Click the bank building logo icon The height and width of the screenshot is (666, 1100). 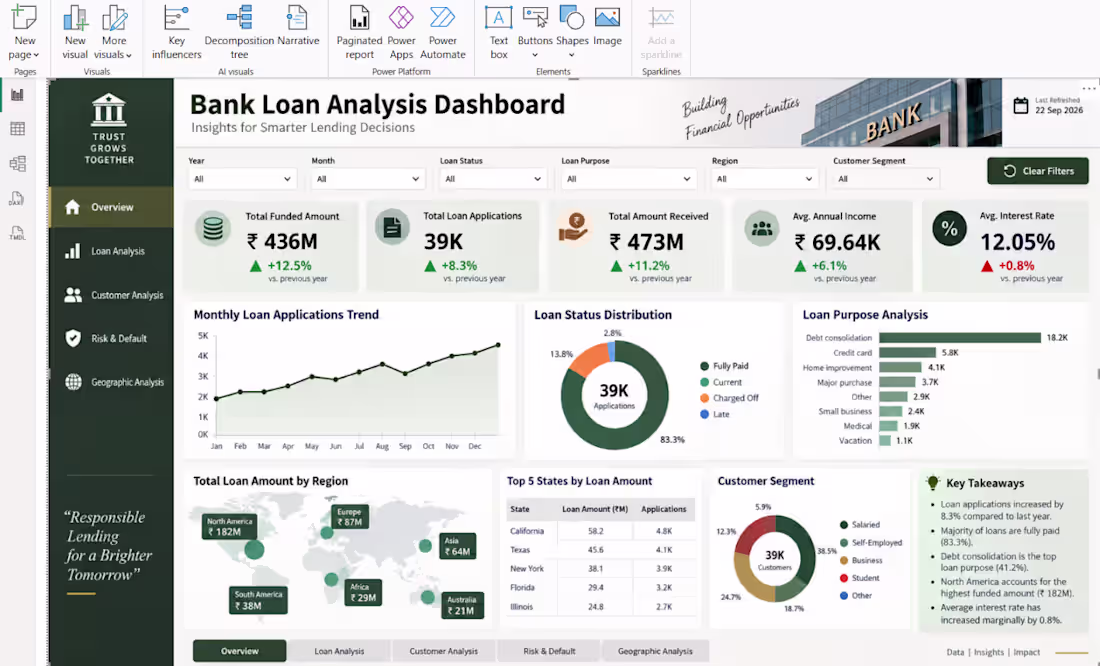coord(109,109)
